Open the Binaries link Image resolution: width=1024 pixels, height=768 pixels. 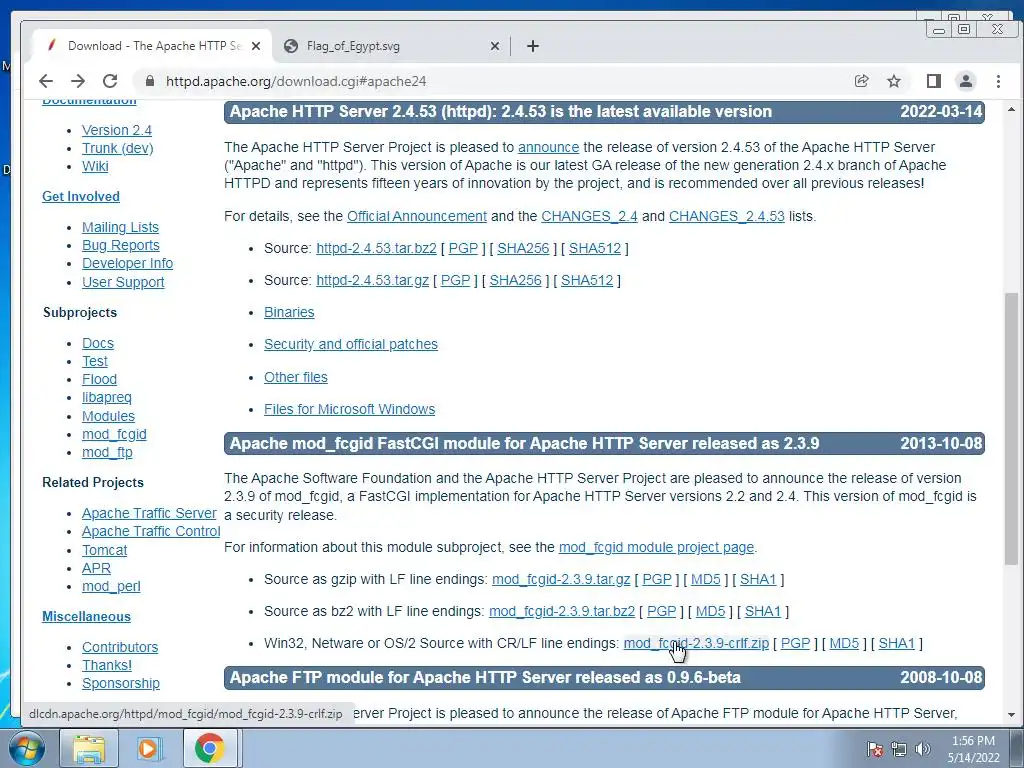coord(289,312)
